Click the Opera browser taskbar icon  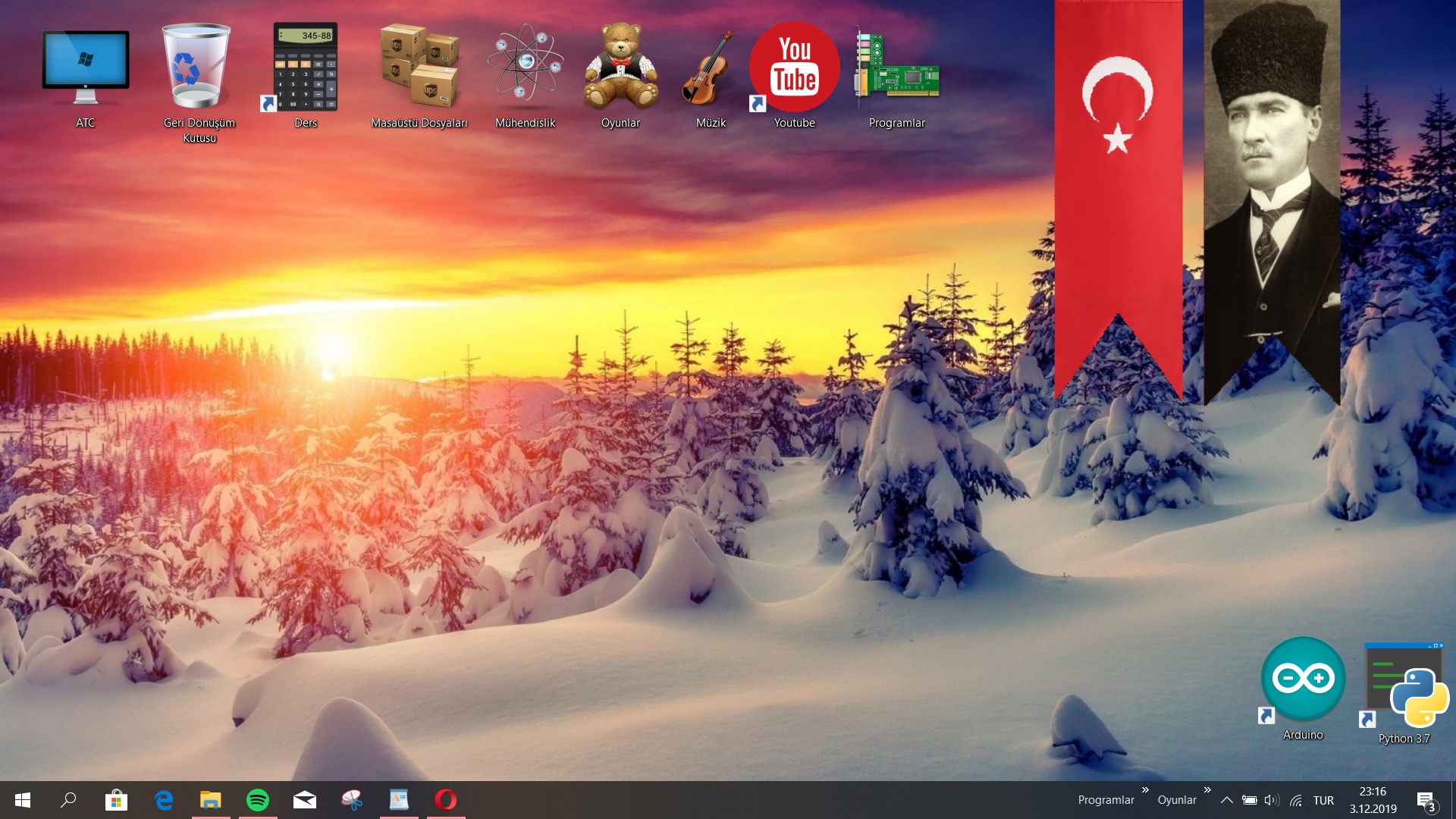(446, 800)
